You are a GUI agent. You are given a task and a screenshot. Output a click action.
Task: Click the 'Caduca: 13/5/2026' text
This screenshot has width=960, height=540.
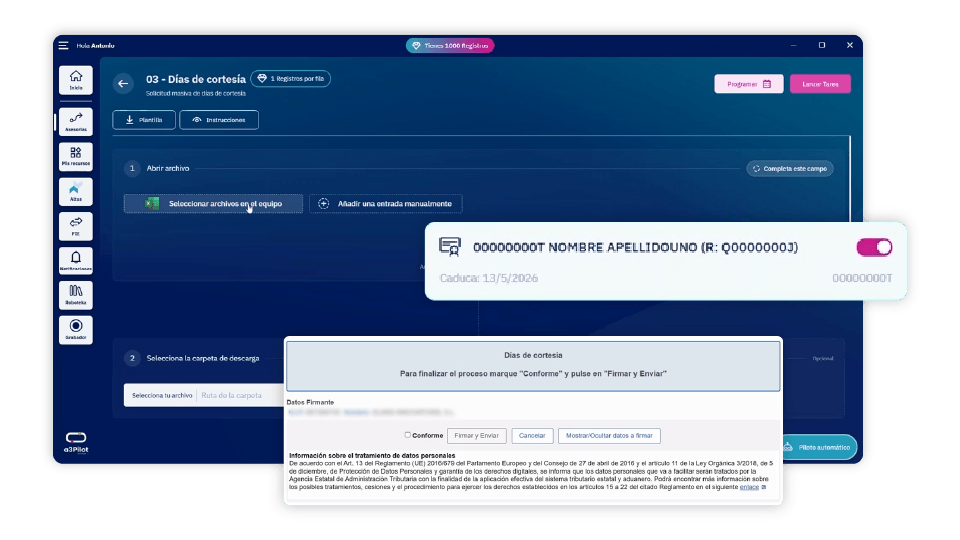[x=489, y=278]
